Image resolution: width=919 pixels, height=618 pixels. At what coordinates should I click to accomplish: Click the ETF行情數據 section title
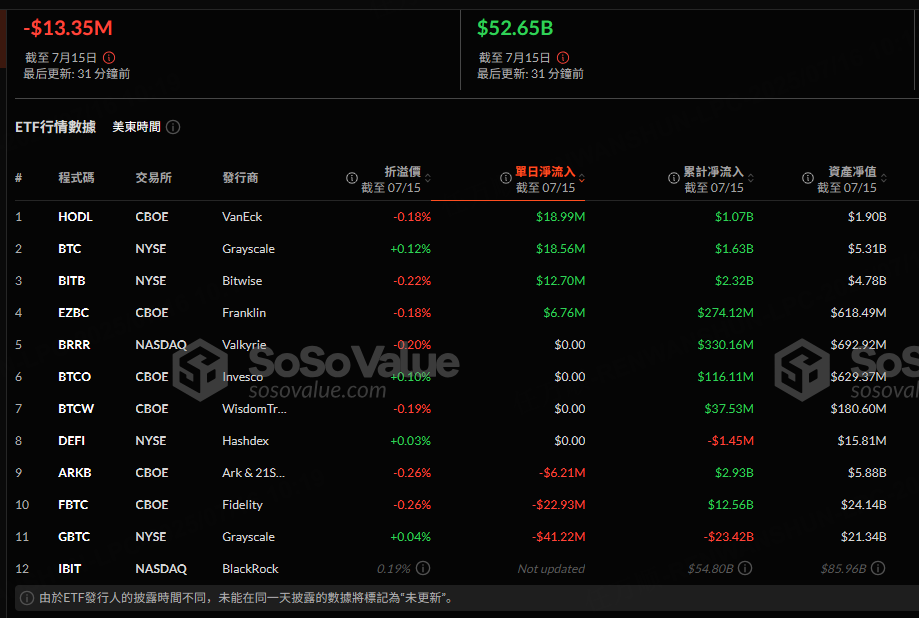click(x=56, y=127)
